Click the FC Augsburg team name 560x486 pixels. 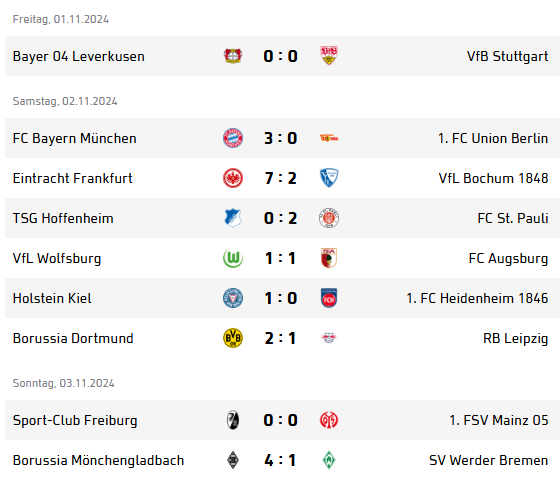click(x=508, y=259)
